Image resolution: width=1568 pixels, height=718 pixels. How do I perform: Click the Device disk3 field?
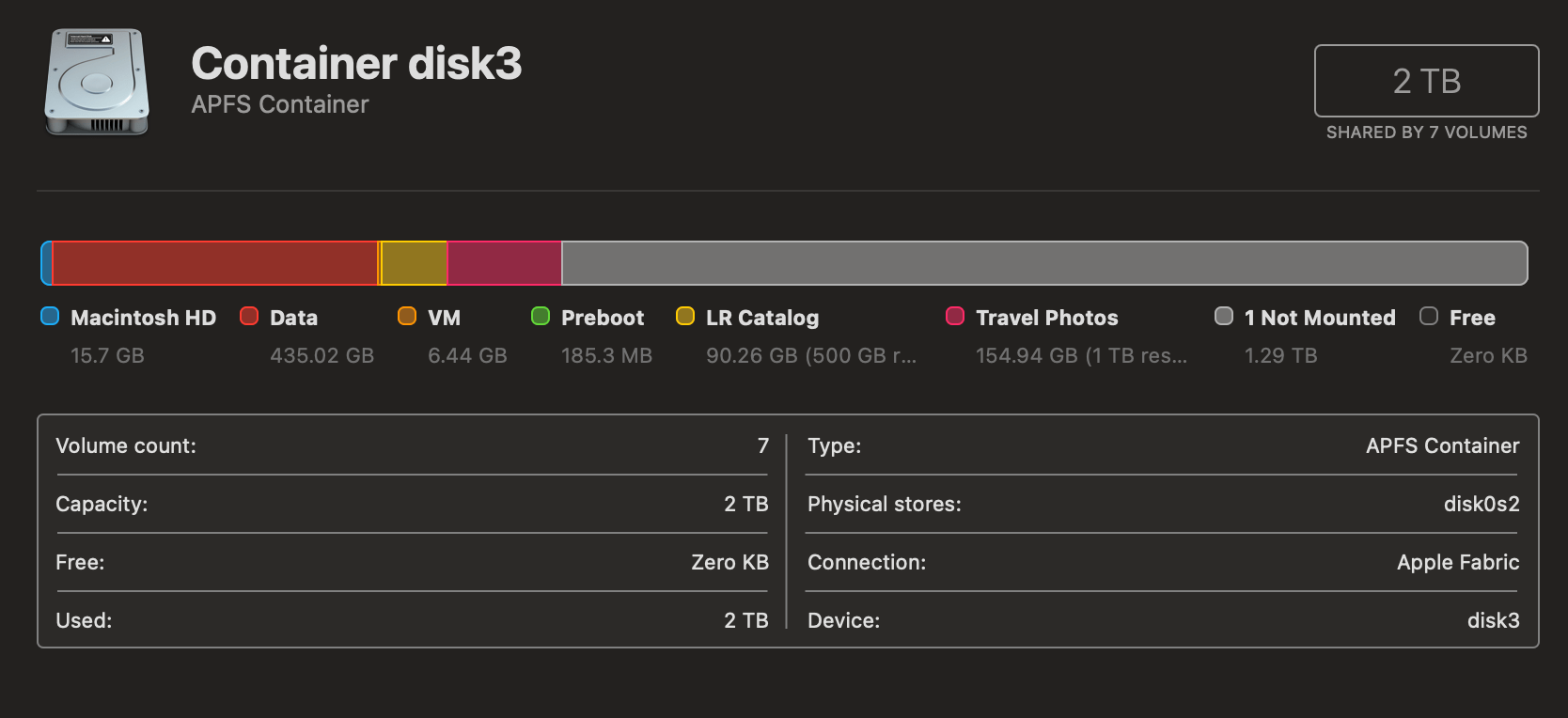point(1494,620)
